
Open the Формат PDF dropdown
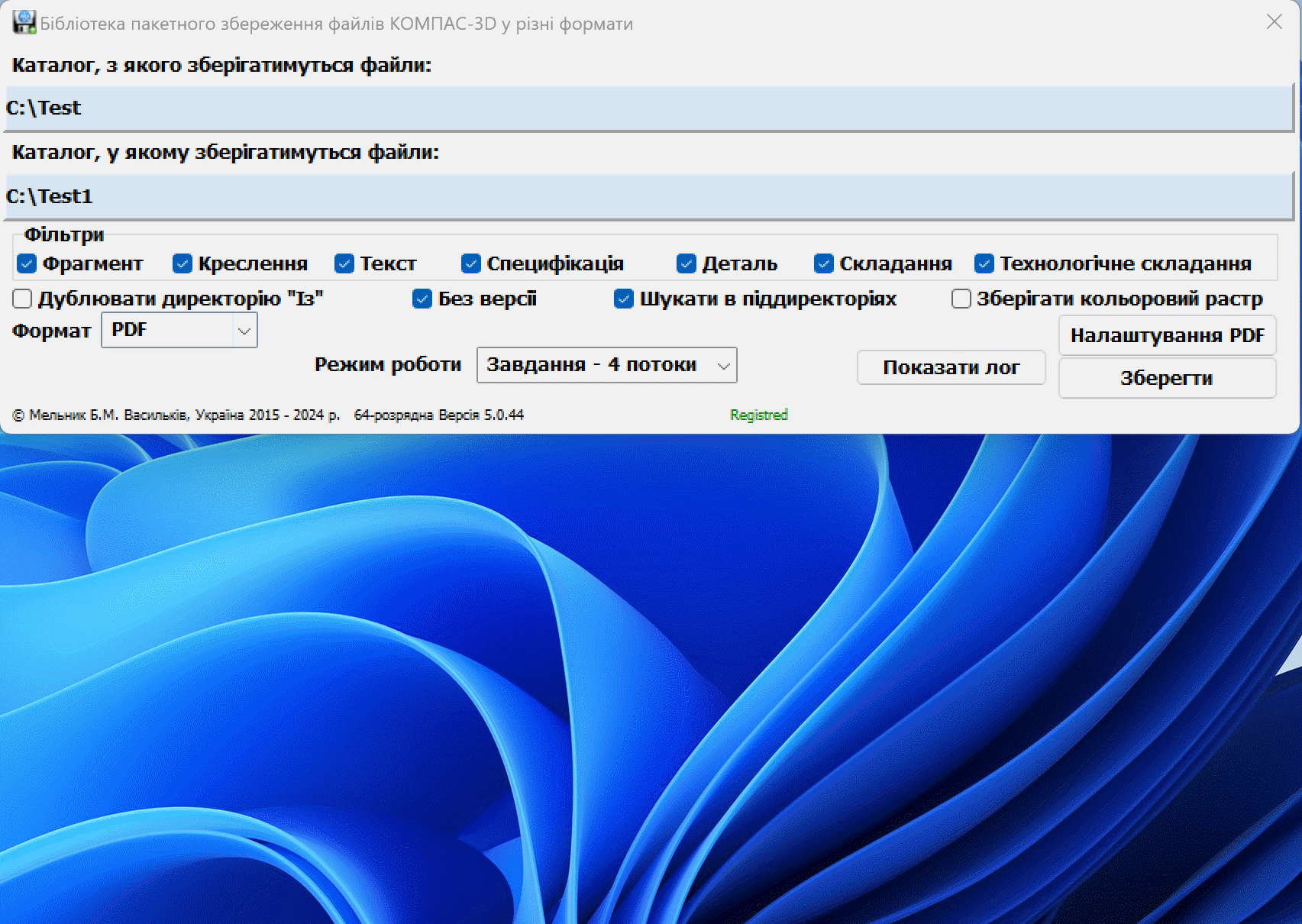(x=179, y=330)
